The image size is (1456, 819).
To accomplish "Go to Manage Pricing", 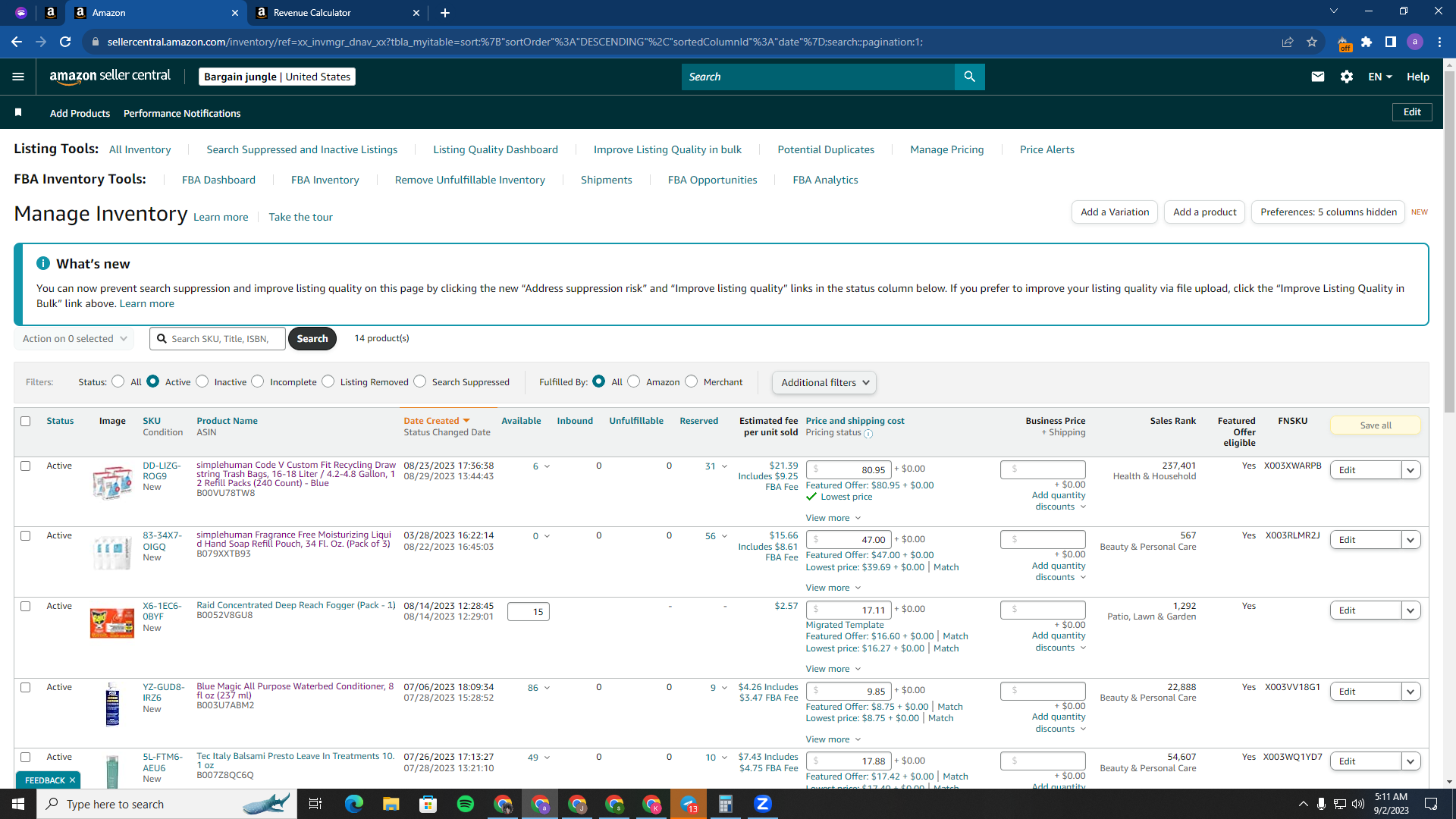I will pyautogui.click(x=947, y=149).
